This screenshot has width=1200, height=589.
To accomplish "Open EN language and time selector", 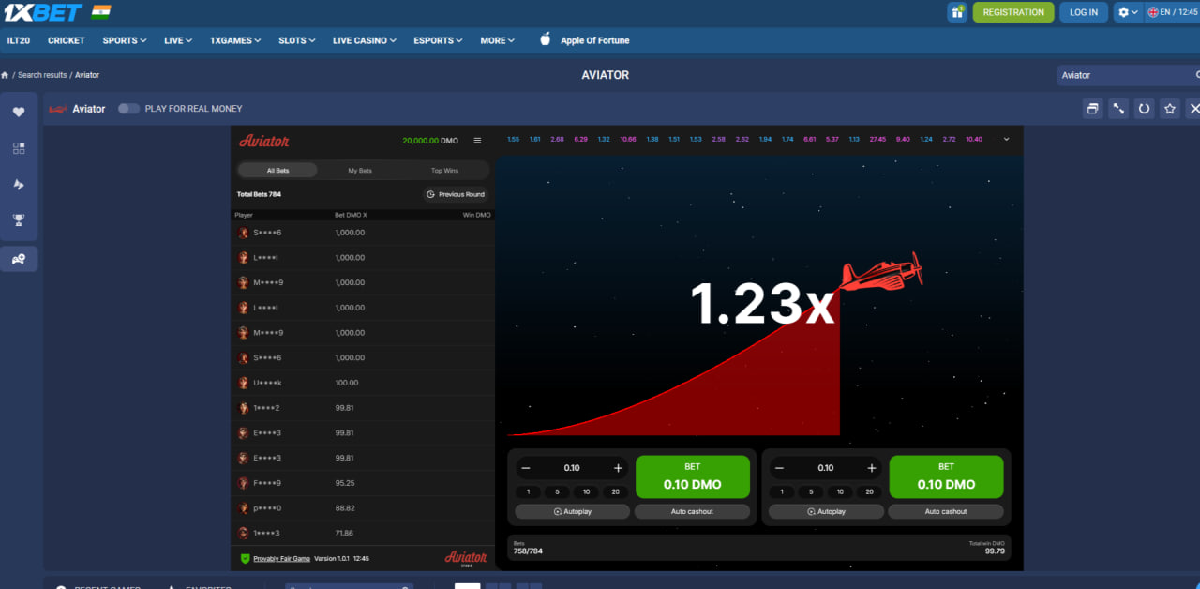I will coord(1172,12).
